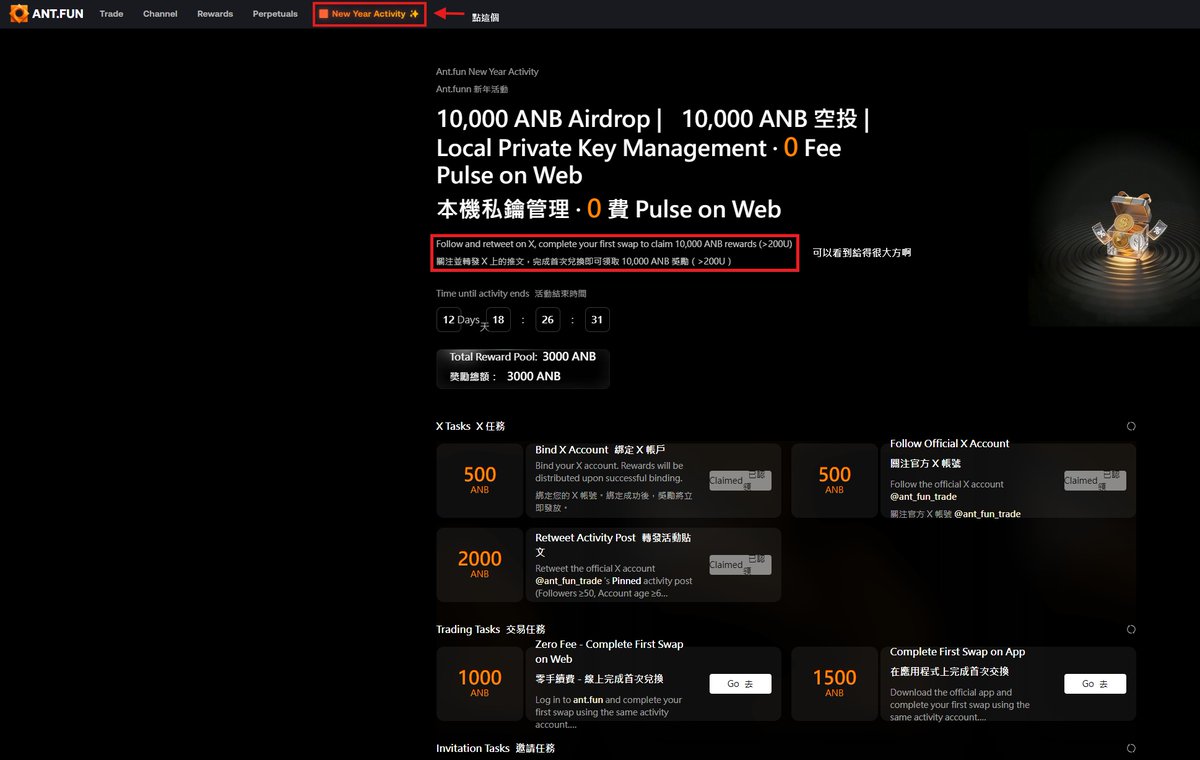Refresh the X Tasks section

point(1131,426)
